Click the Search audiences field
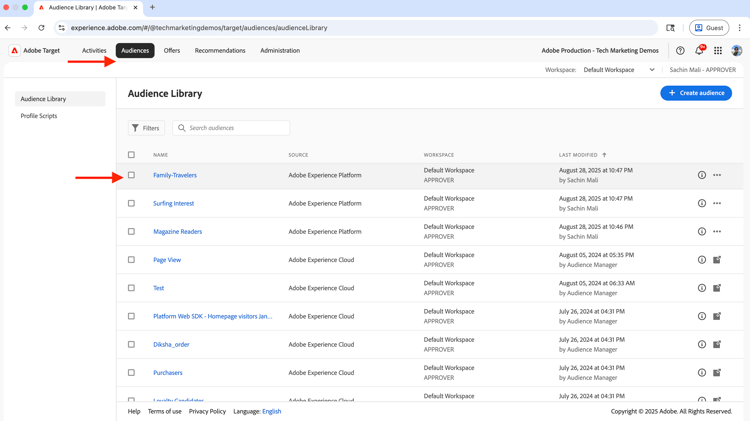This screenshot has height=421, width=750. (235, 128)
